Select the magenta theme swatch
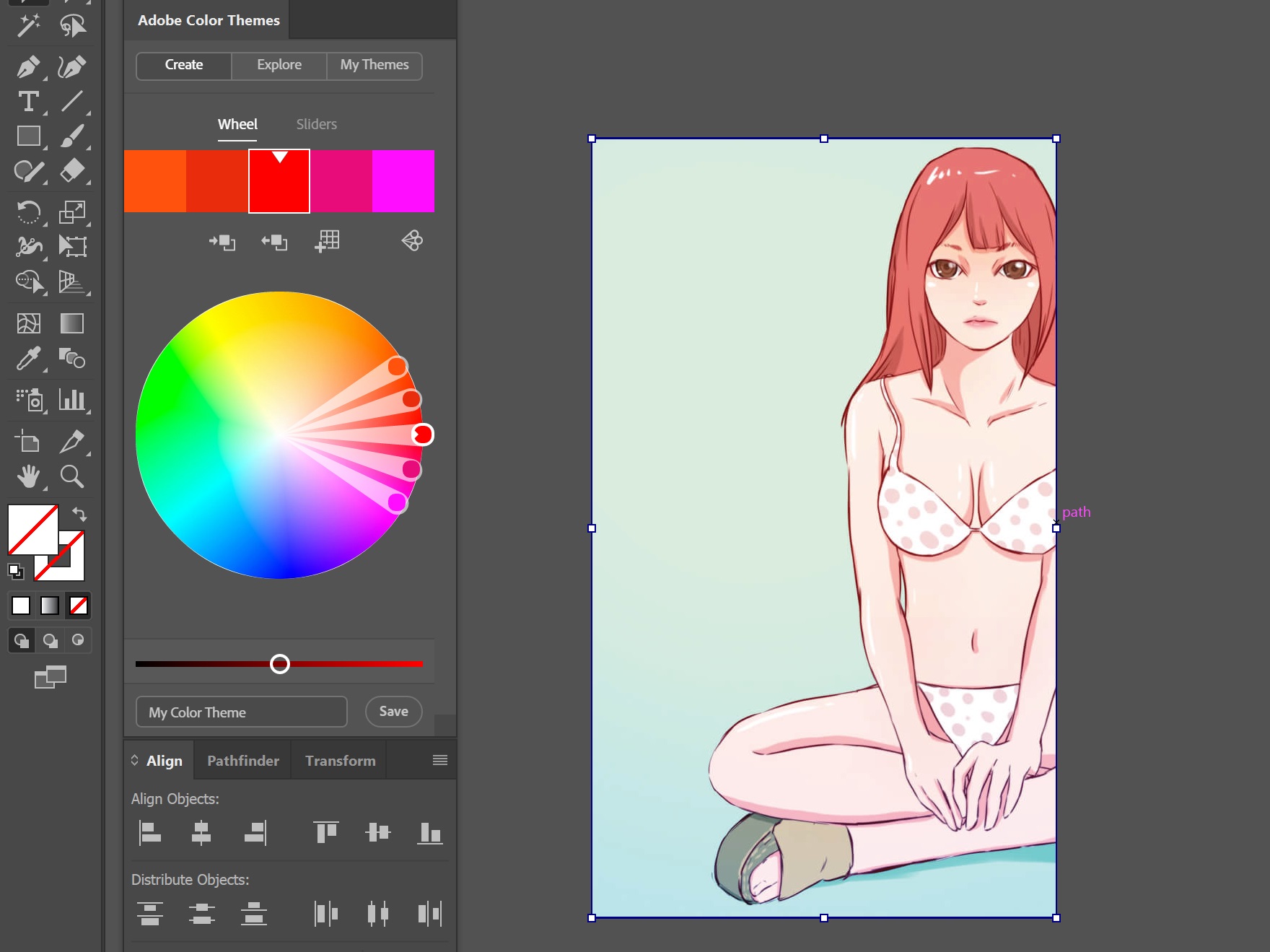The image size is (1270, 952). [x=403, y=181]
